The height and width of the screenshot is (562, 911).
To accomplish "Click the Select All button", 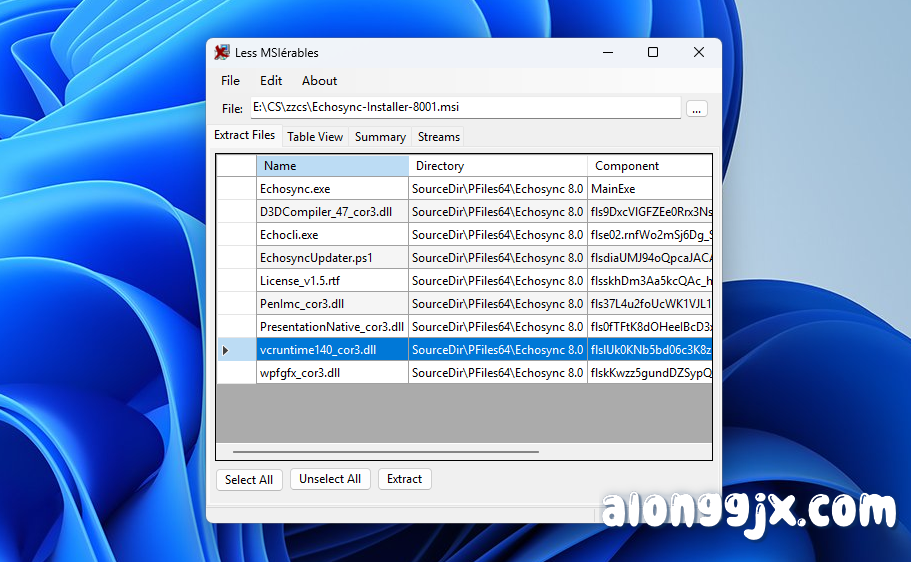I will [x=249, y=480].
